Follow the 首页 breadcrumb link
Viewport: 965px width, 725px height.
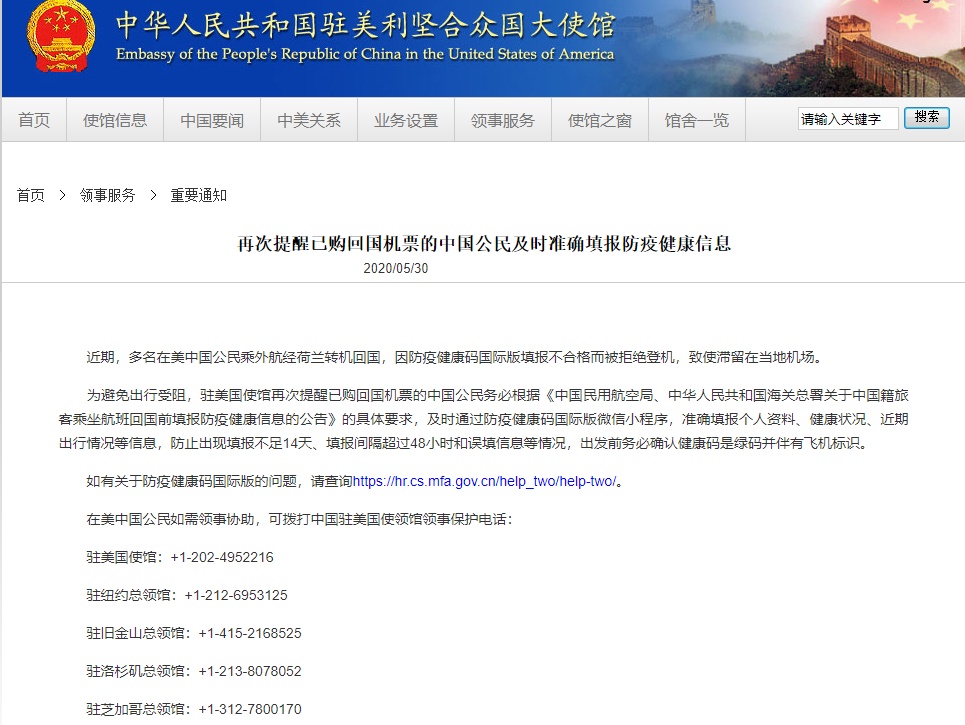pos(31,195)
